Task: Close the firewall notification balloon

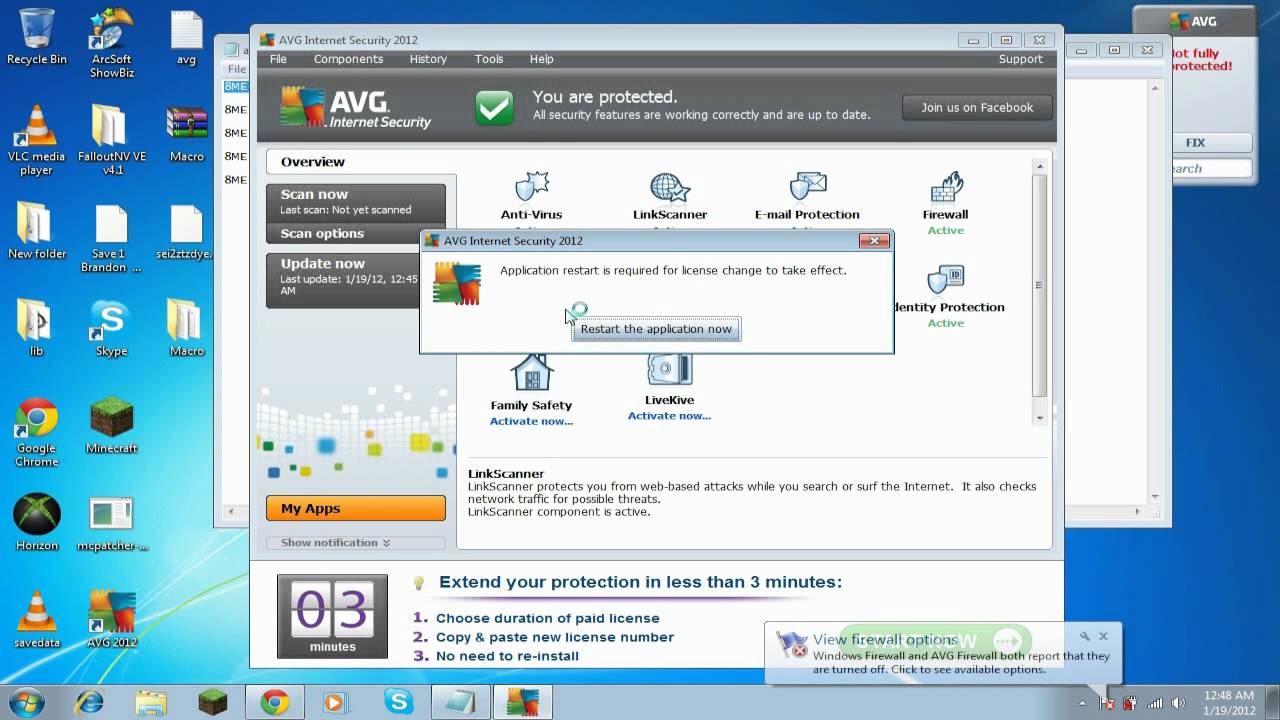Action: point(1104,636)
